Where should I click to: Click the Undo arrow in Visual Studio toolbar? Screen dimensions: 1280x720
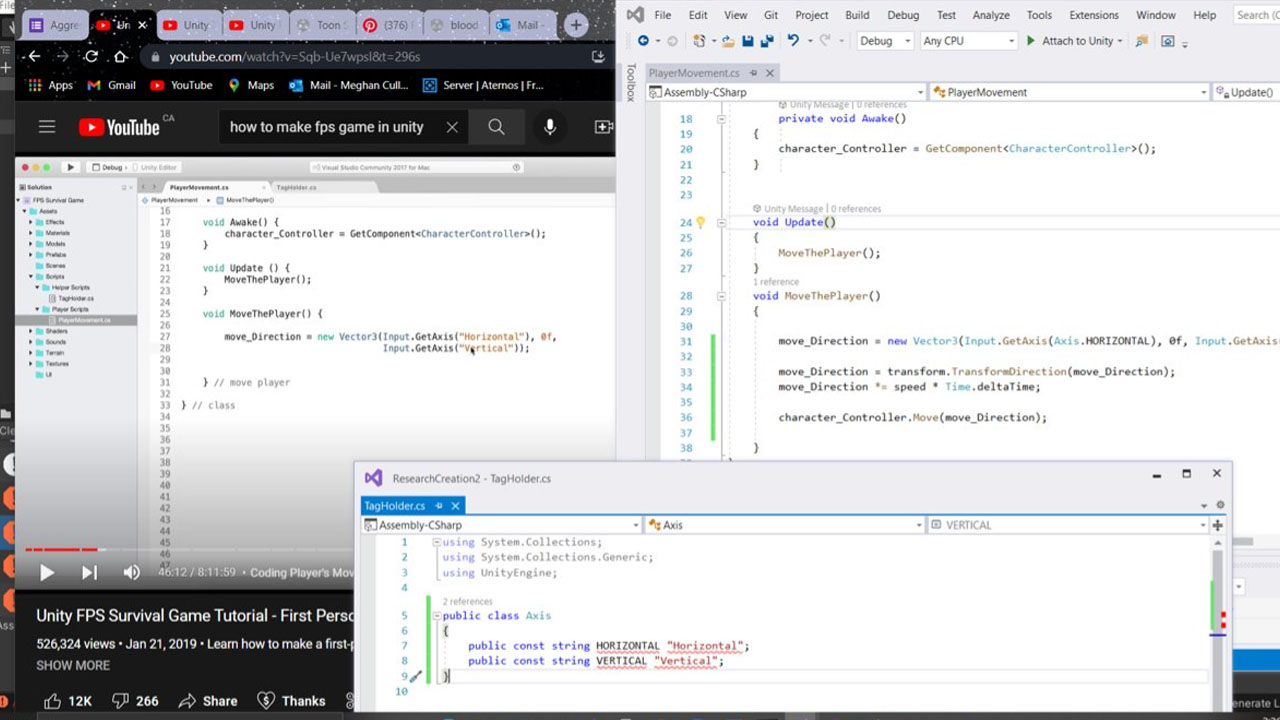[x=793, y=41]
